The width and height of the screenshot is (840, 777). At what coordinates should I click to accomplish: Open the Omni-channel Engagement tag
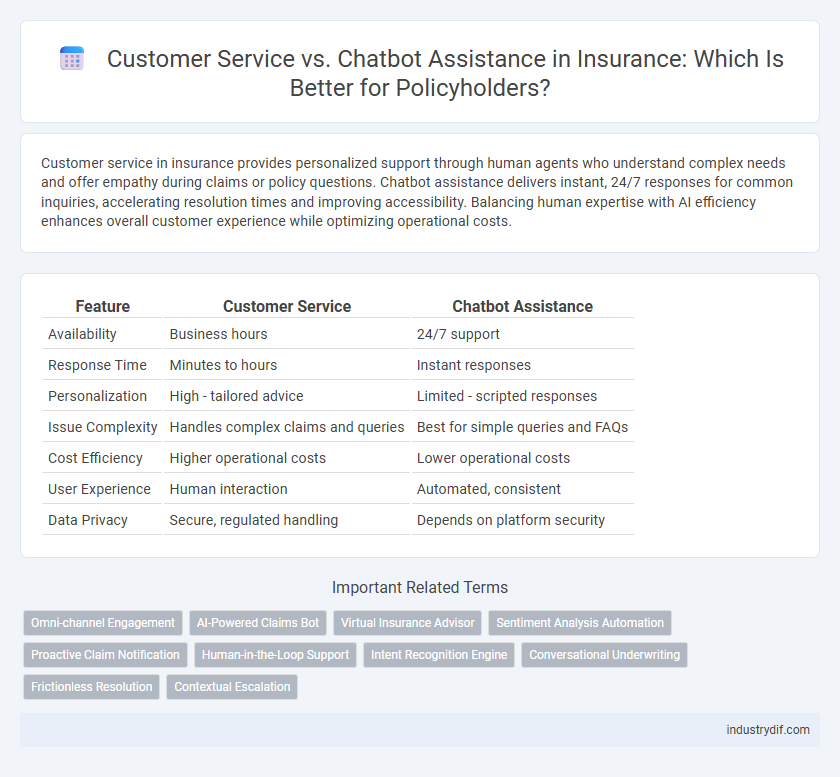click(x=103, y=623)
